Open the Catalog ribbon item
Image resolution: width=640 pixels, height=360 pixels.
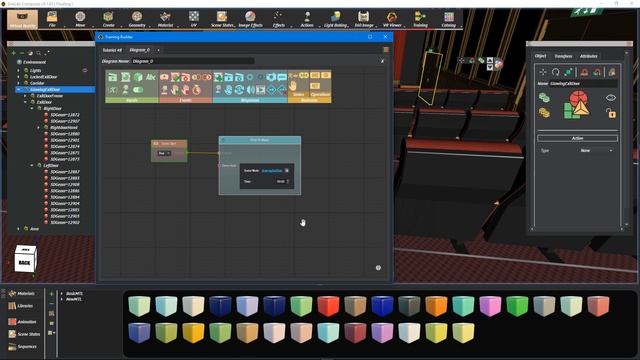point(449,19)
